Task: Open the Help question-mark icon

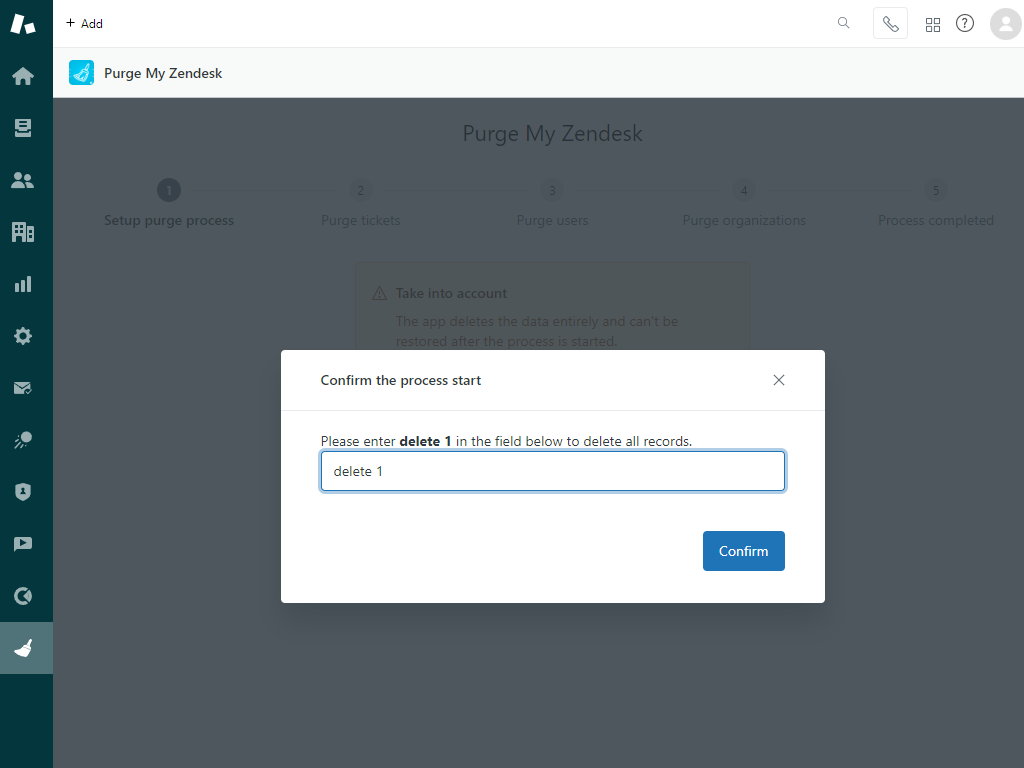Action: click(x=965, y=23)
